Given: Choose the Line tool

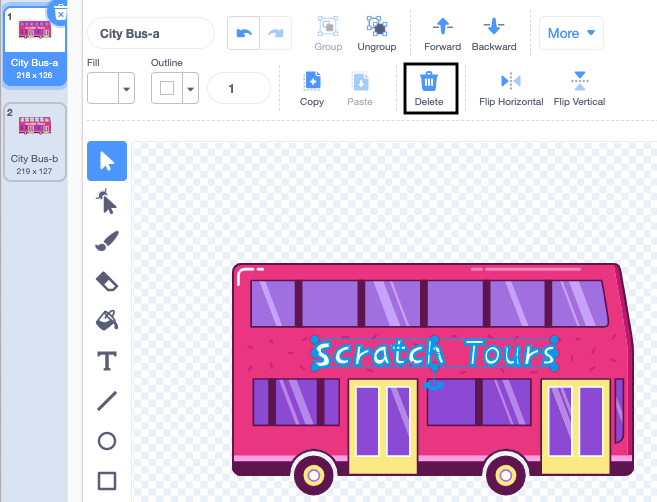Looking at the screenshot, I should pos(107,401).
